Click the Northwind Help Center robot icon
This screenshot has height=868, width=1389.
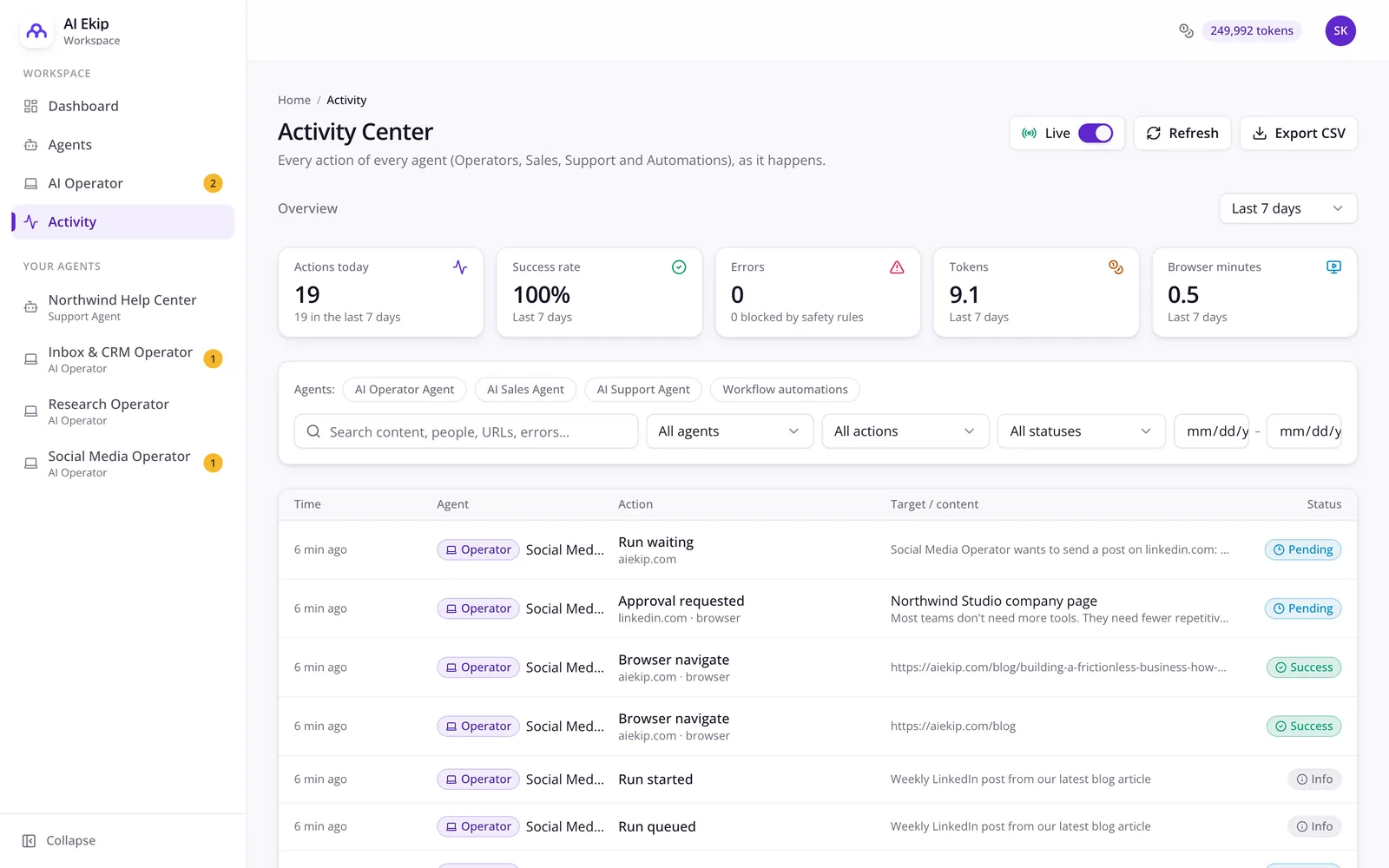click(x=30, y=307)
